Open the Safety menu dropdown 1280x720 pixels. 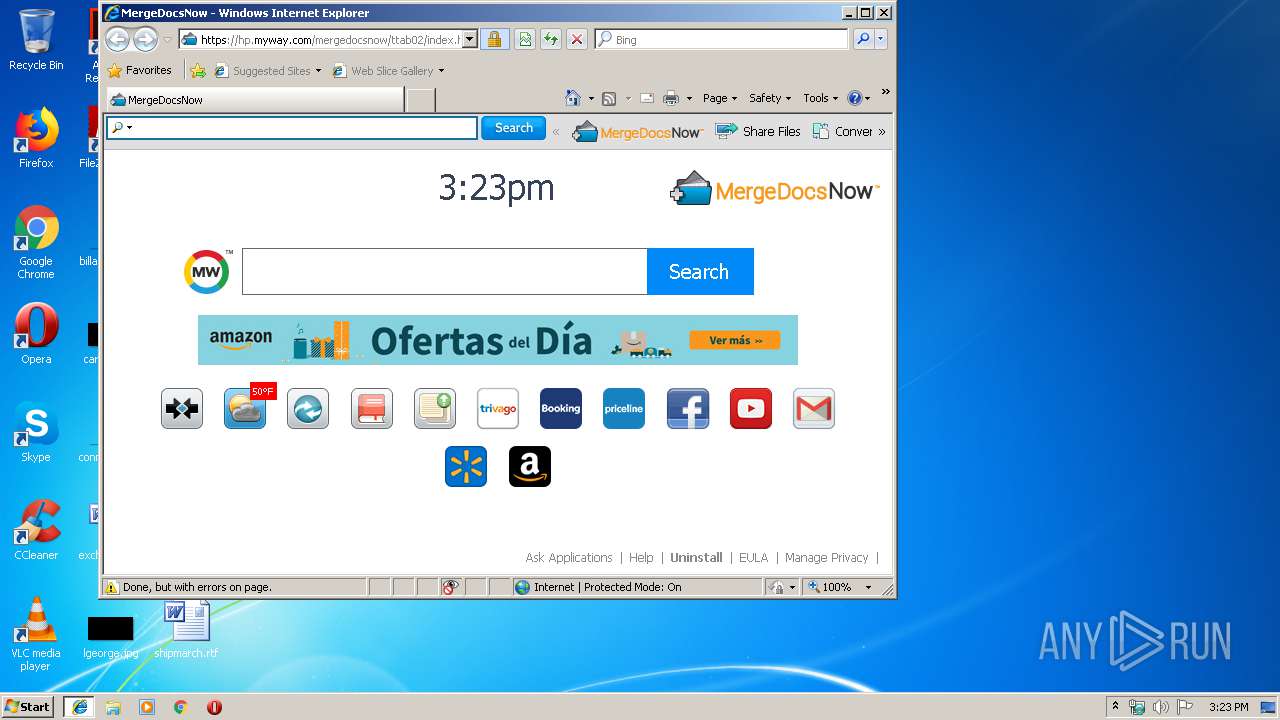(770, 98)
